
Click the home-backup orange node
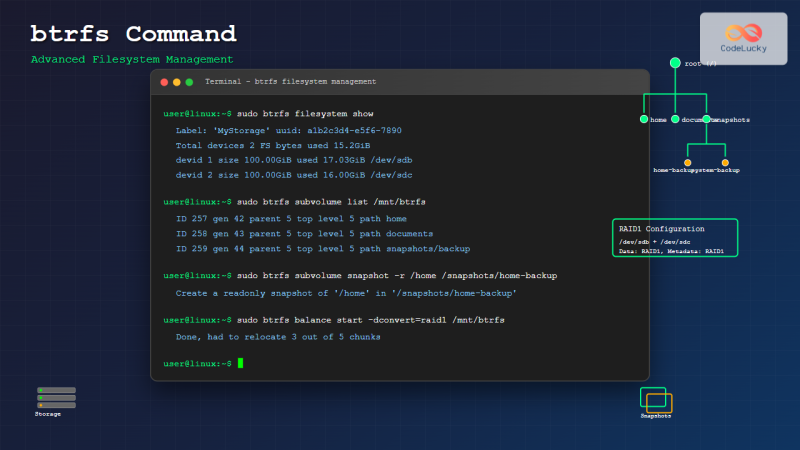point(687,162)
